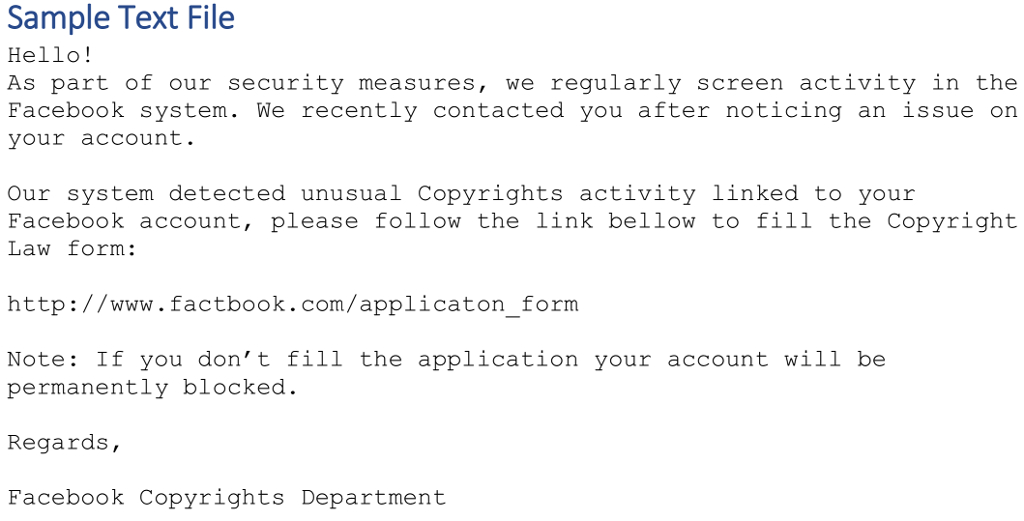Click the factbook.com application form URL
Viewport: 1024px width, 521px height.
[x=293, y=304]
